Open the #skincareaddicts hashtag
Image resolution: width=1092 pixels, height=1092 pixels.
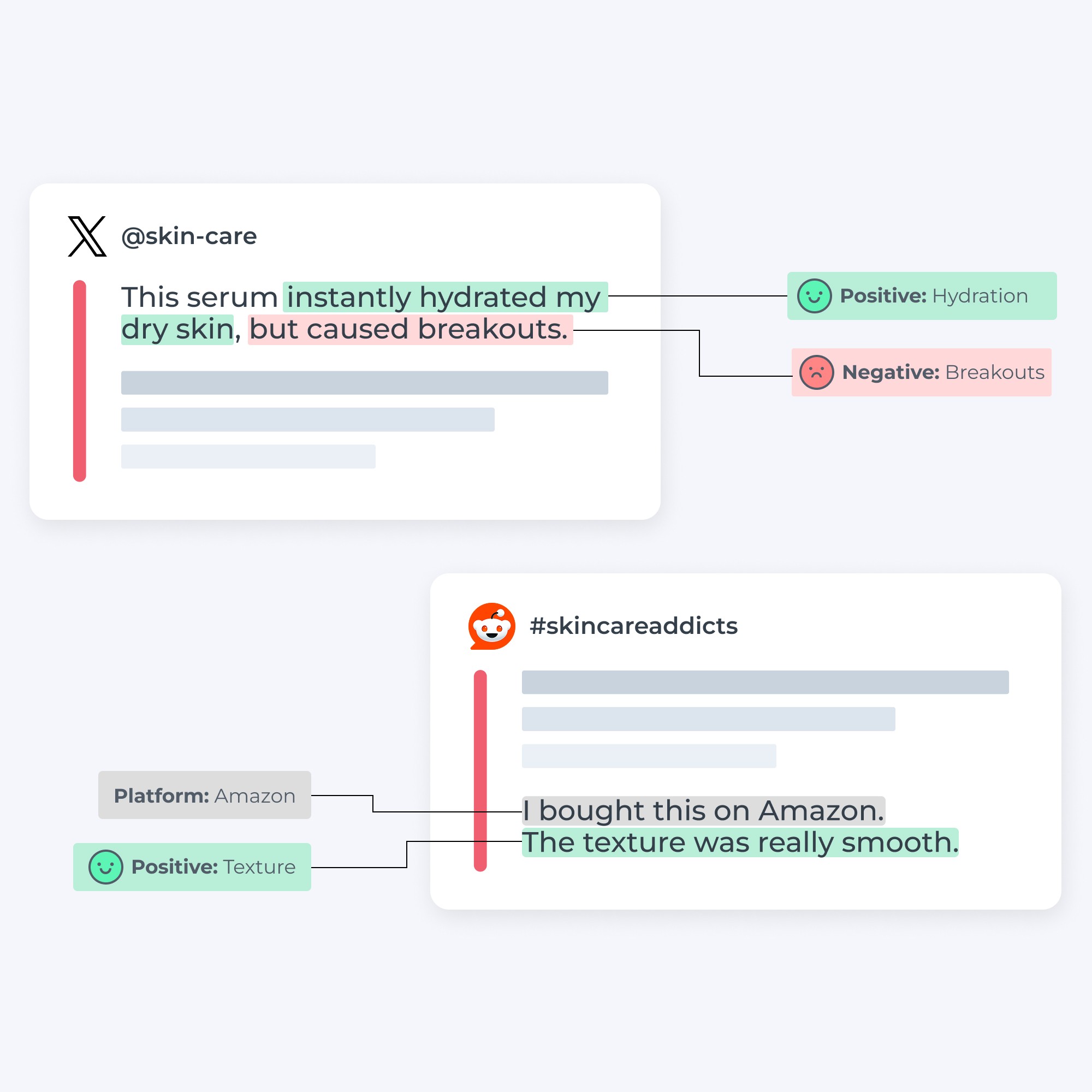[x=633, y=626]
